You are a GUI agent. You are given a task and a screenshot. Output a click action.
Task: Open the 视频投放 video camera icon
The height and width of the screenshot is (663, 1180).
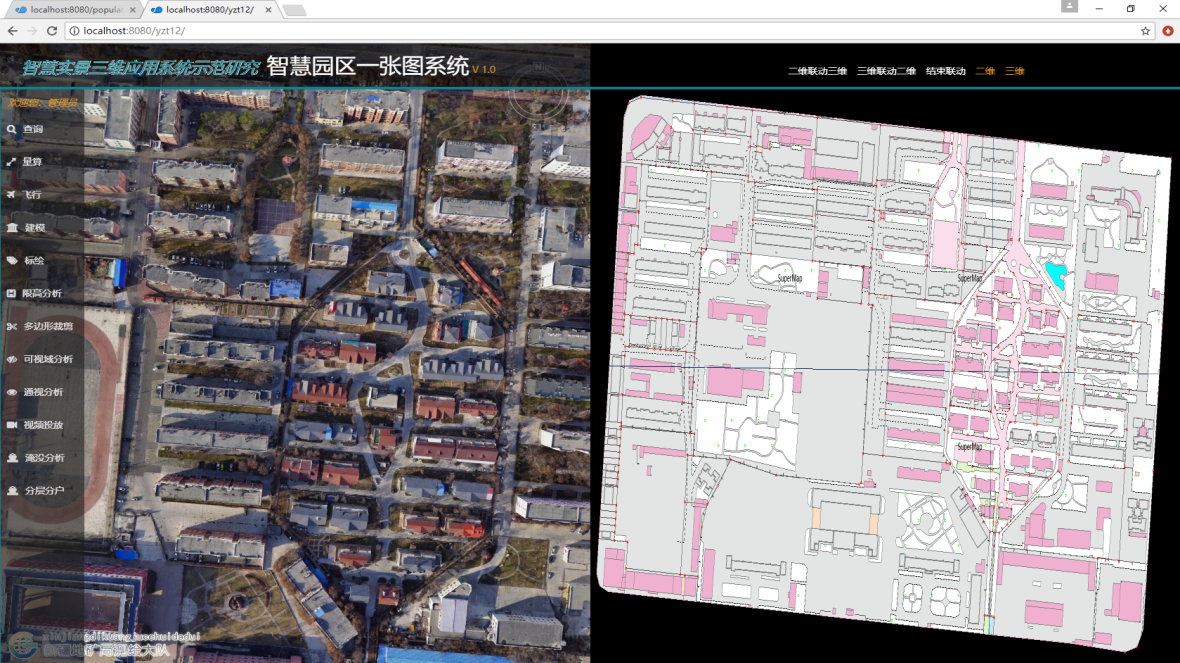(x=12, y=425)
